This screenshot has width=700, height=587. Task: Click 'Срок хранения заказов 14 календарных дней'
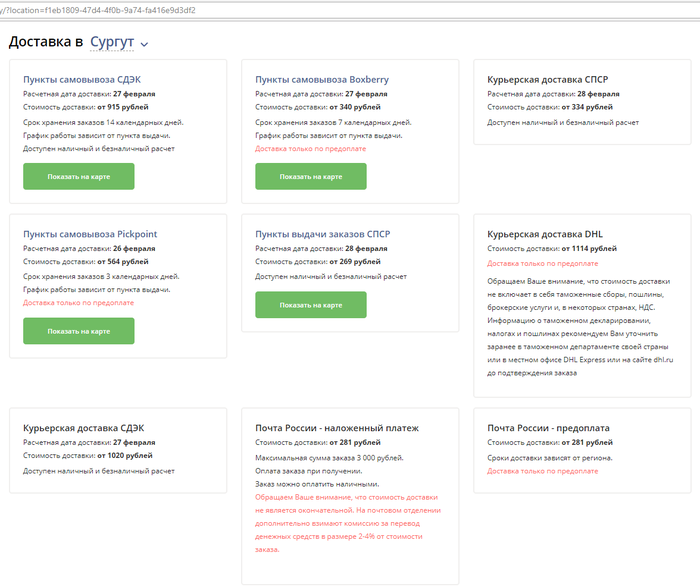click(103, 122)
